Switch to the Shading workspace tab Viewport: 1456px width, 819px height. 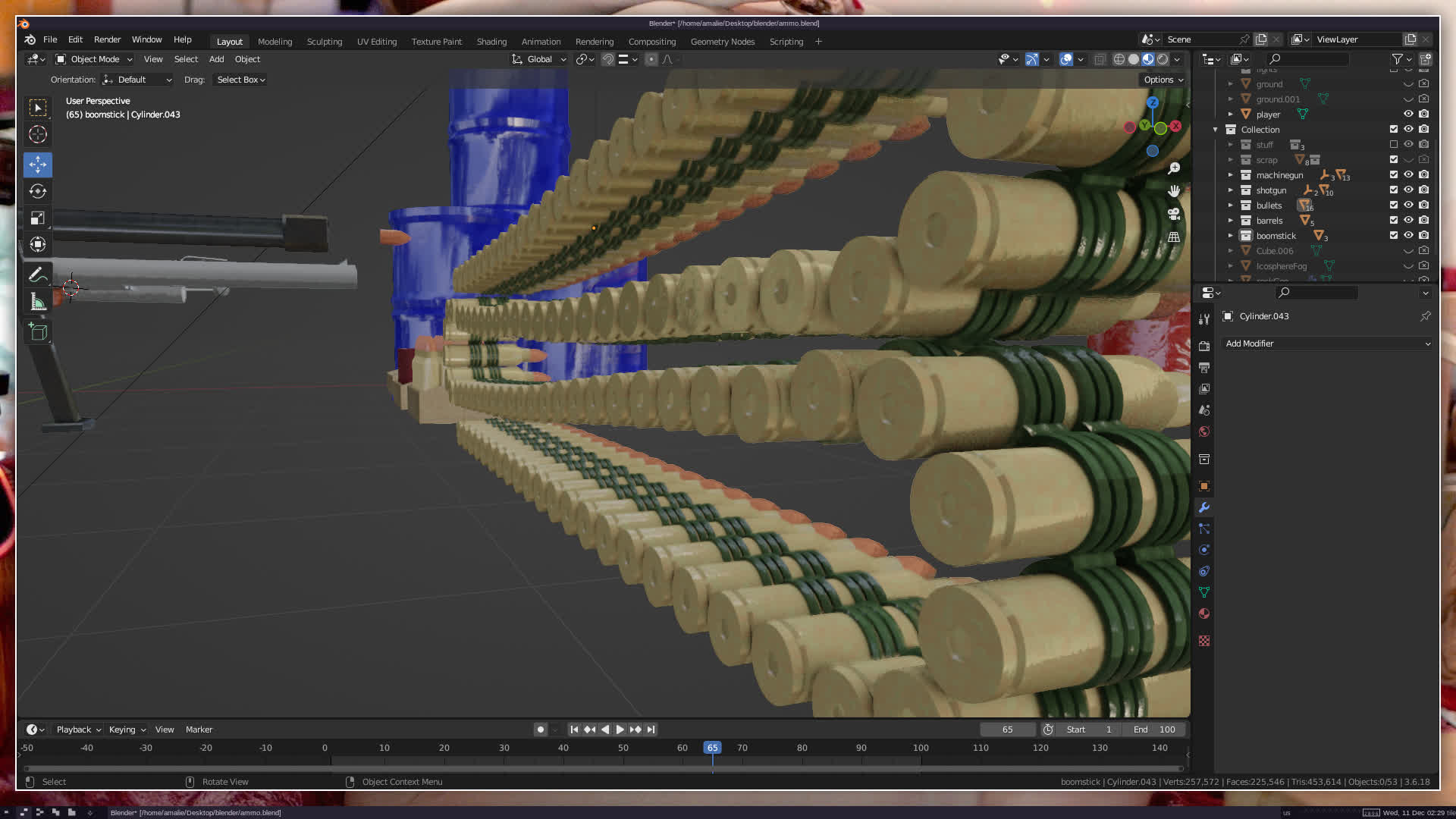[491, 42]
